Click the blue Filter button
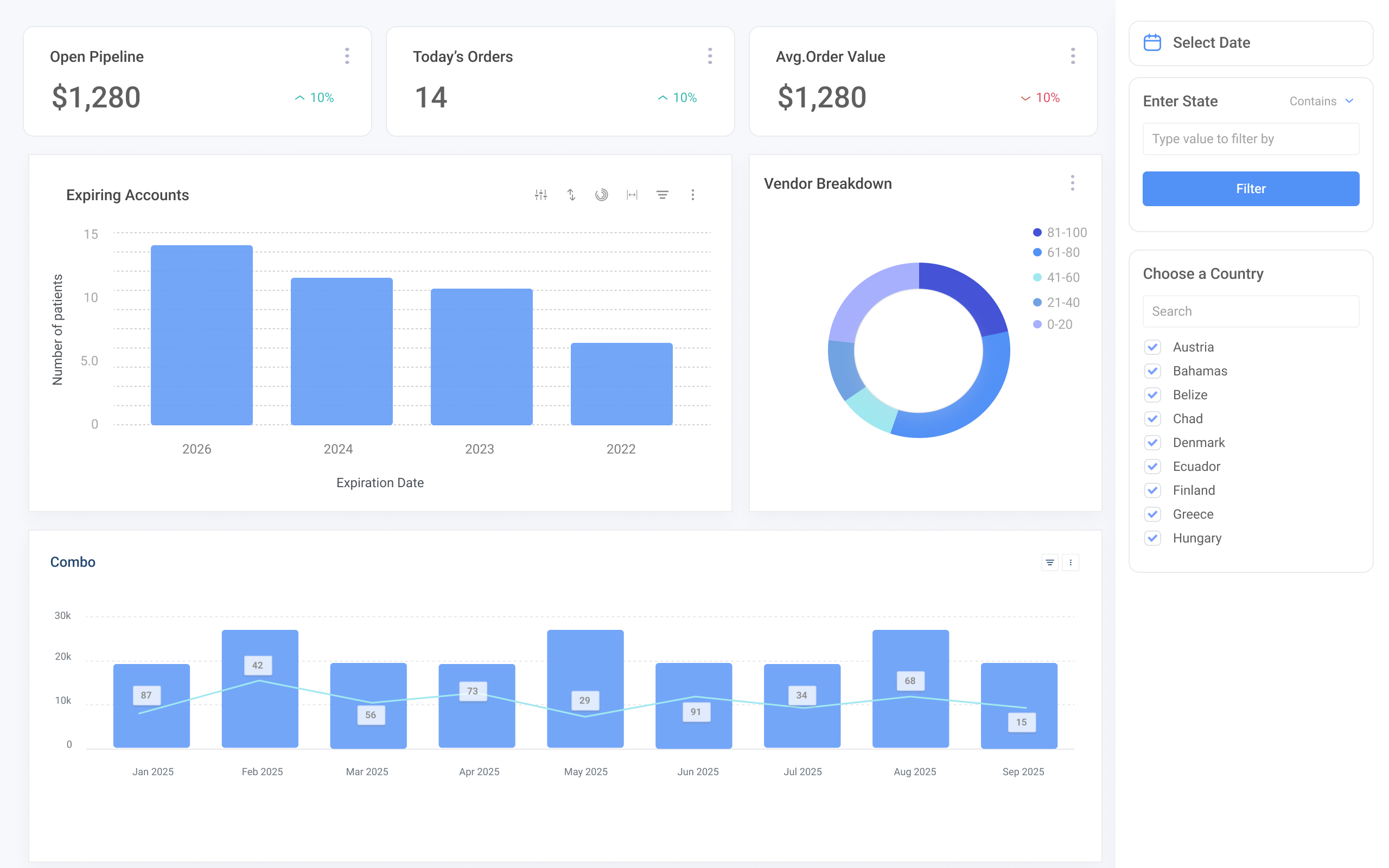The width and height of the screenshot is (1389, 868). [x=1251, y=189]
